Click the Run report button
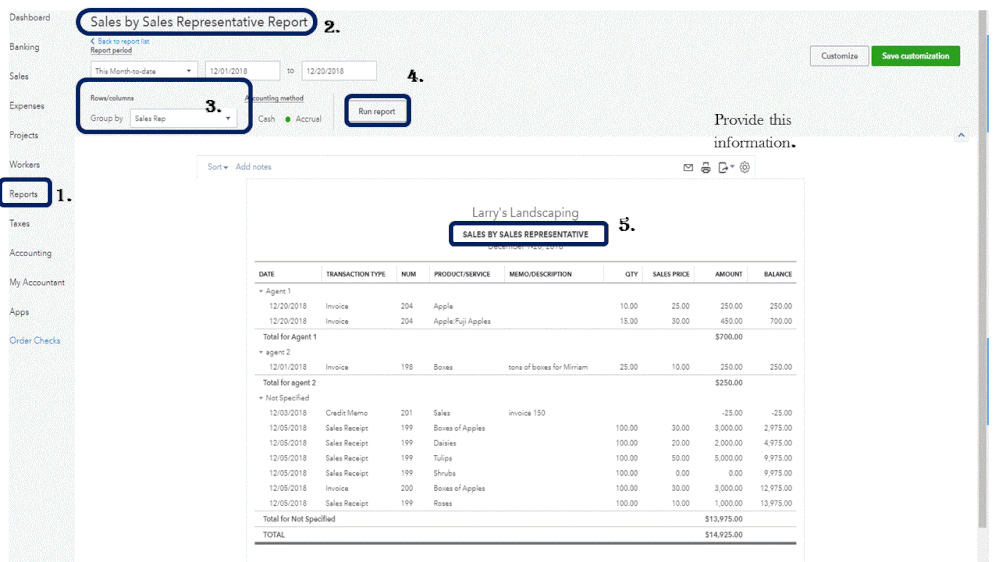This screenshot has height=562, width=999. click(377, 111)
